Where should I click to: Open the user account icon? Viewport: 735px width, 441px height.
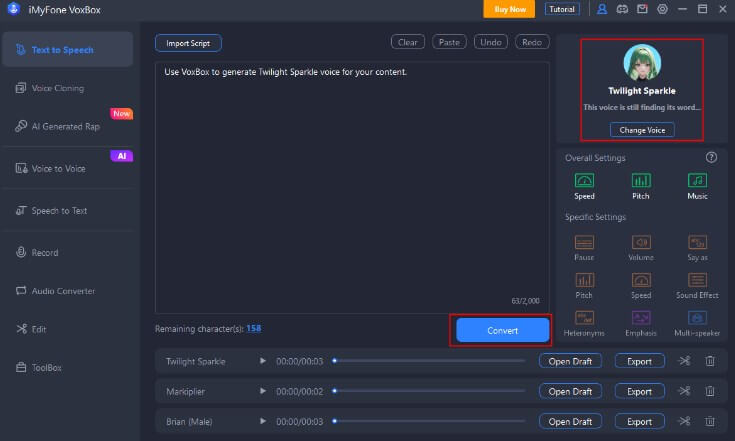pos(602,9)
